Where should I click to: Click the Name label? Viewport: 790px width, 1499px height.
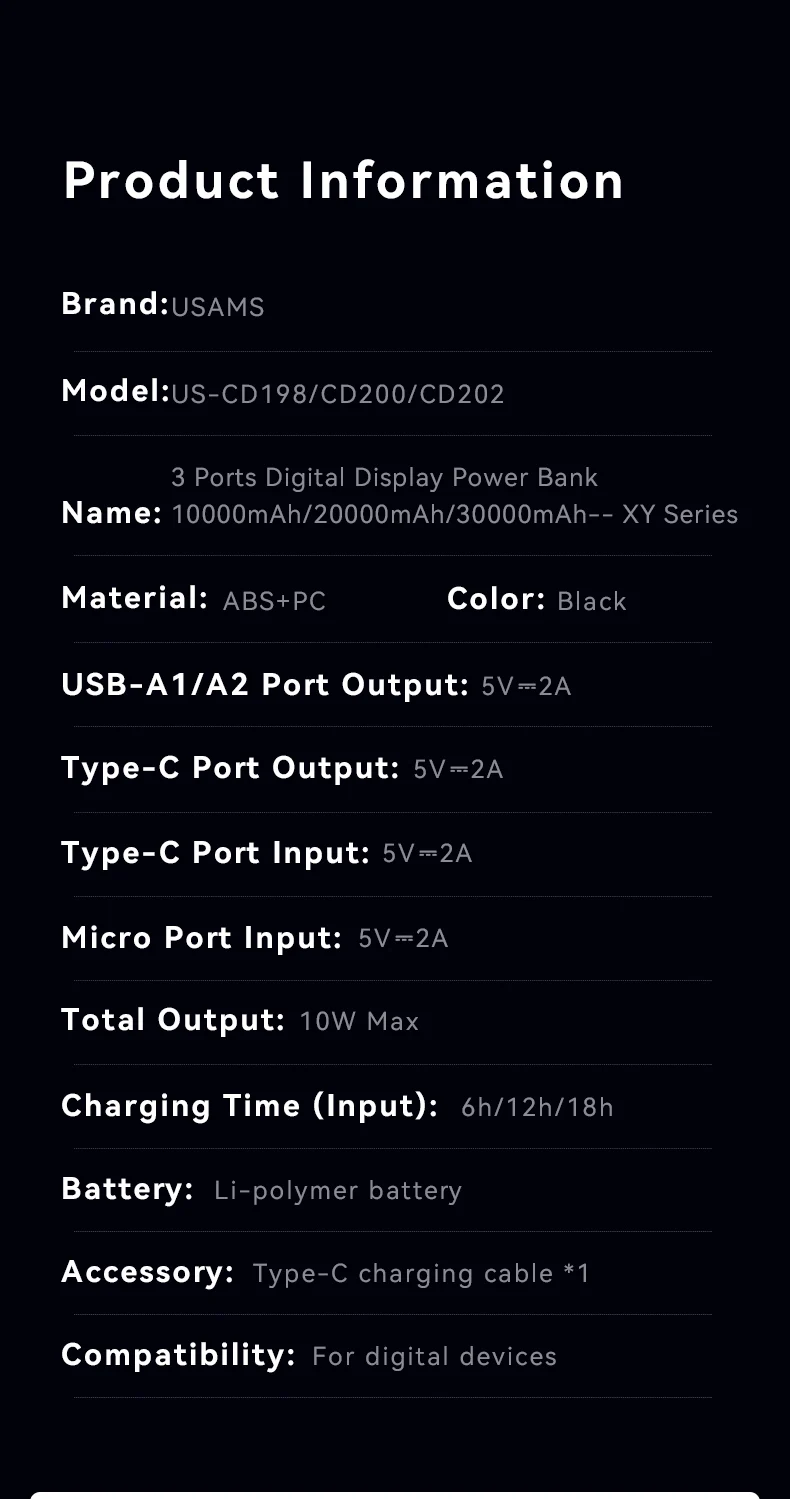tap(111, 514)
